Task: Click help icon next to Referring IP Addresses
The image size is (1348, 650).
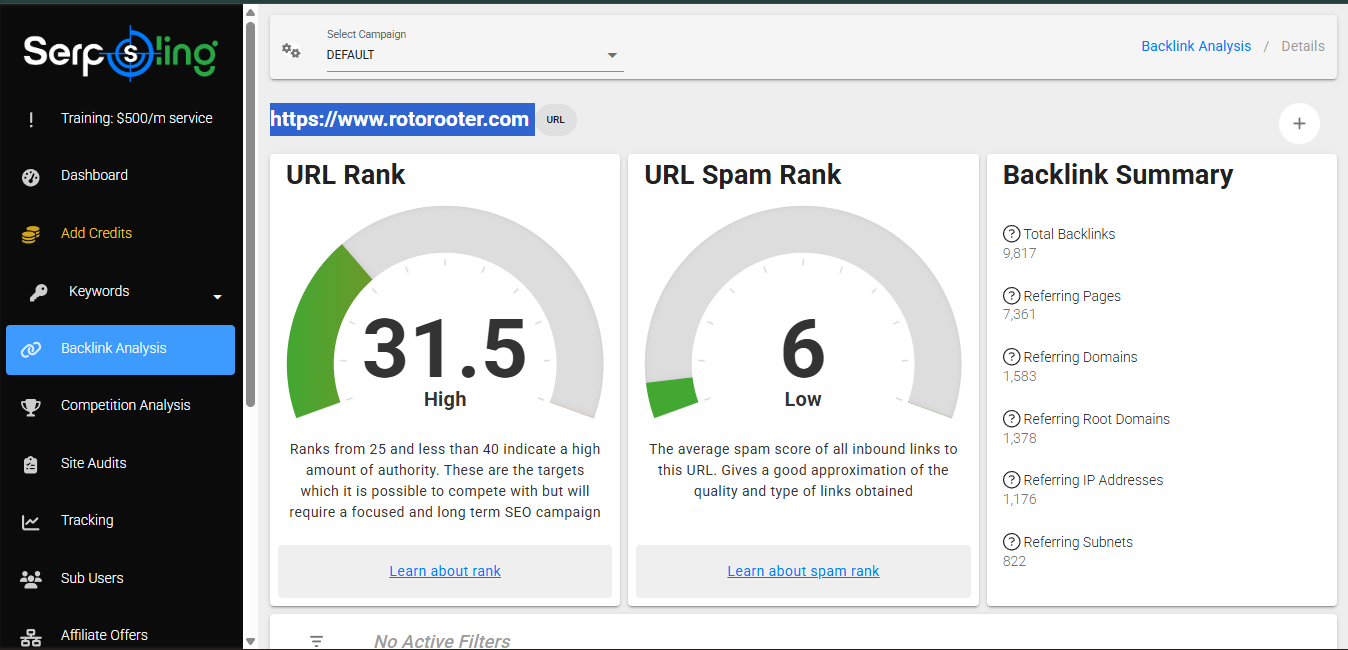Action: click(x=1011, y=480)
